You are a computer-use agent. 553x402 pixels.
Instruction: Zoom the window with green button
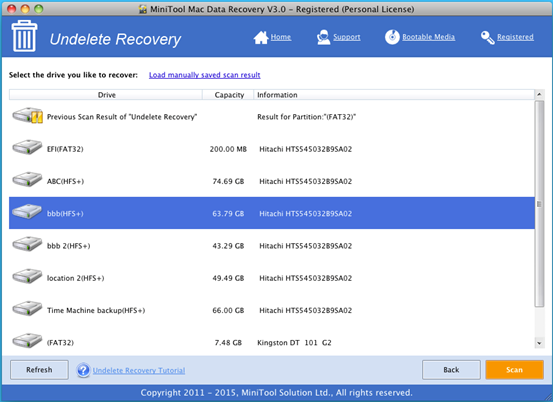click(38, 9)
